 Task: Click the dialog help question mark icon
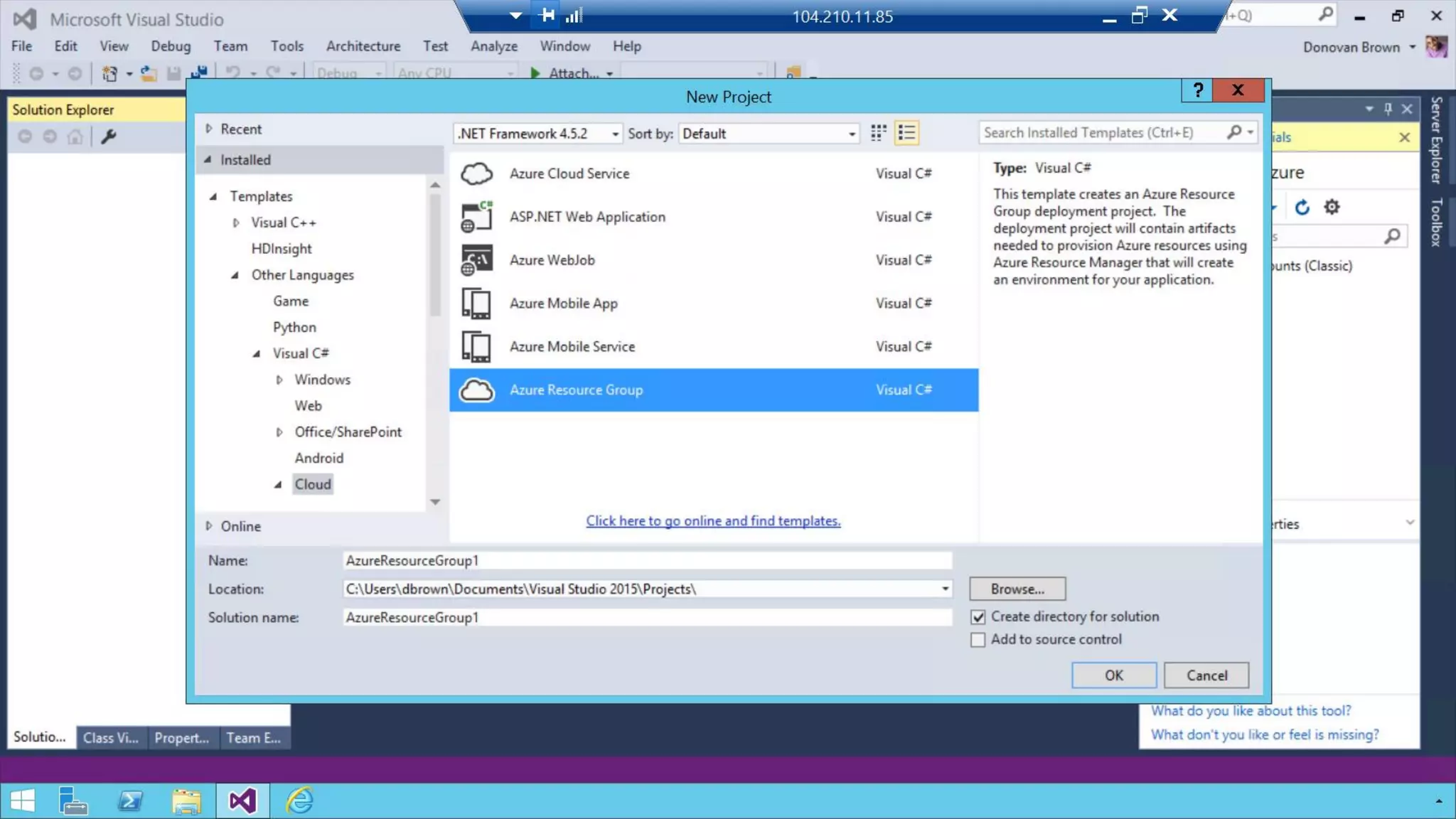pos(1198,90)
